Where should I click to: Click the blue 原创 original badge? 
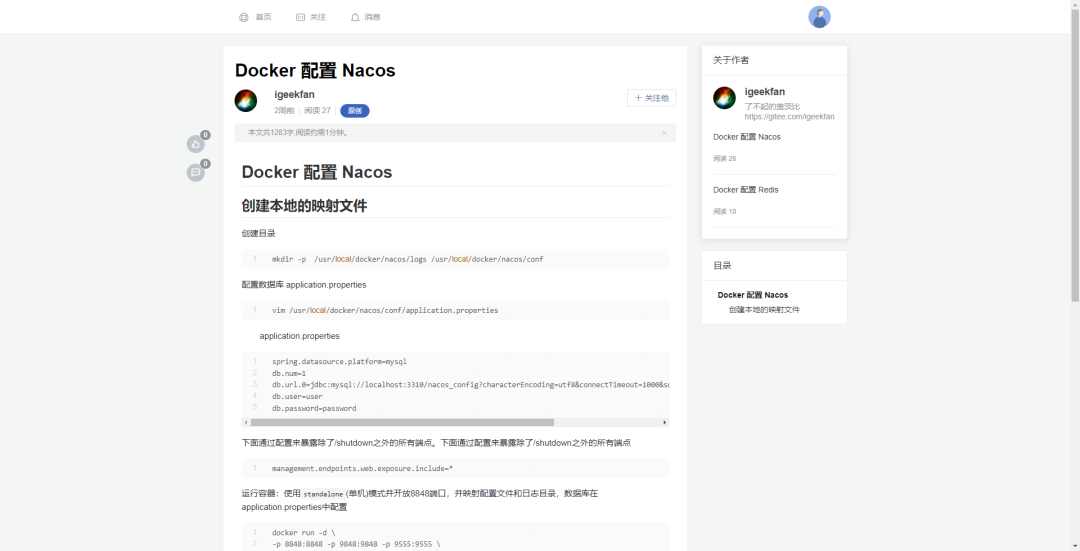click(x=355, y=111)
